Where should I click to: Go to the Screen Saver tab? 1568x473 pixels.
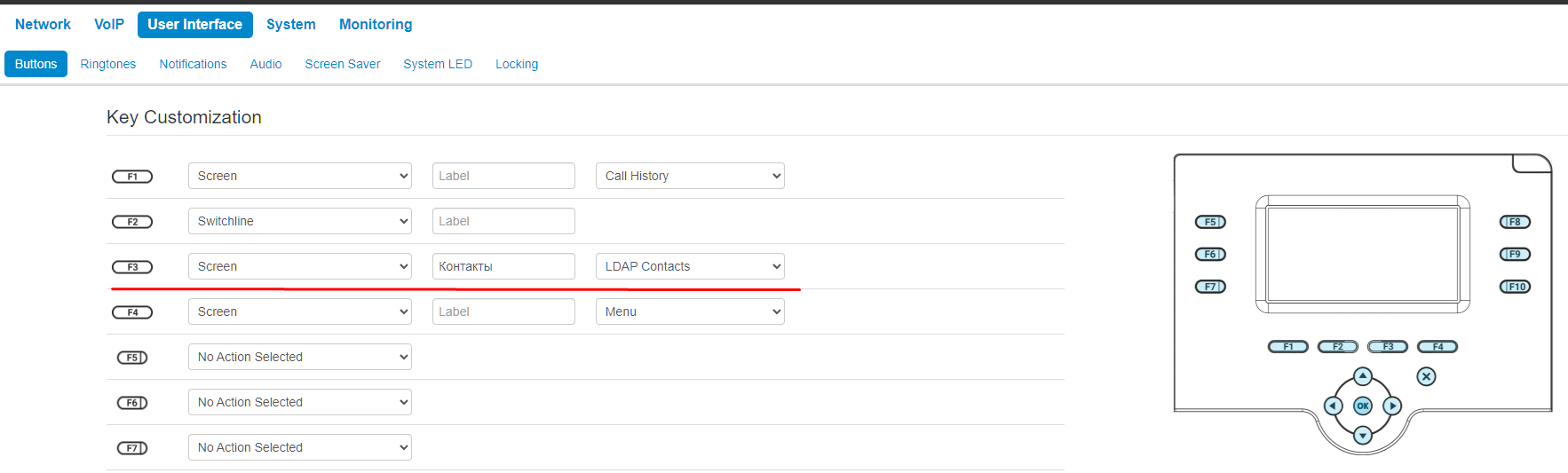click(343, 64)
